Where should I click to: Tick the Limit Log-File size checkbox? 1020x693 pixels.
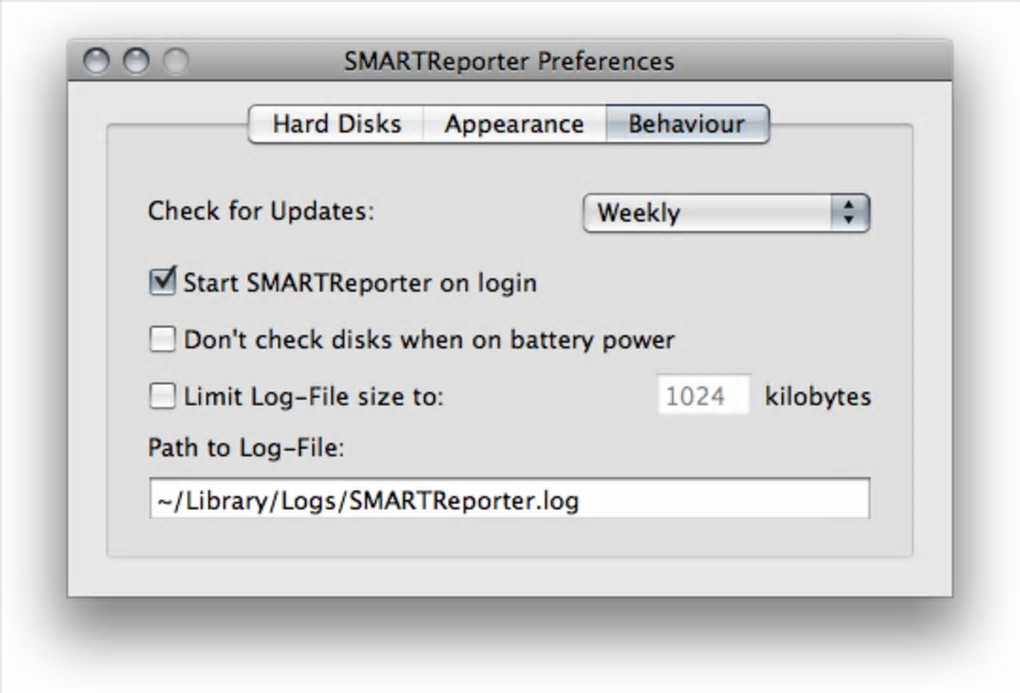(162, 396)
